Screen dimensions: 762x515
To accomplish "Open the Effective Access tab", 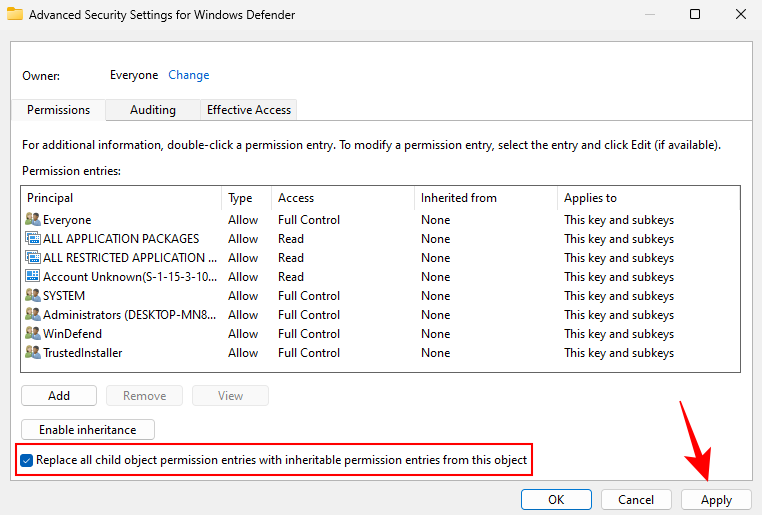I will 249,110.
